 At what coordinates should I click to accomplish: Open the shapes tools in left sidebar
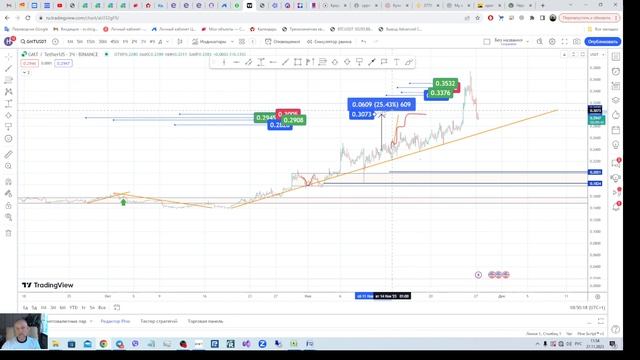pos(8,116)
